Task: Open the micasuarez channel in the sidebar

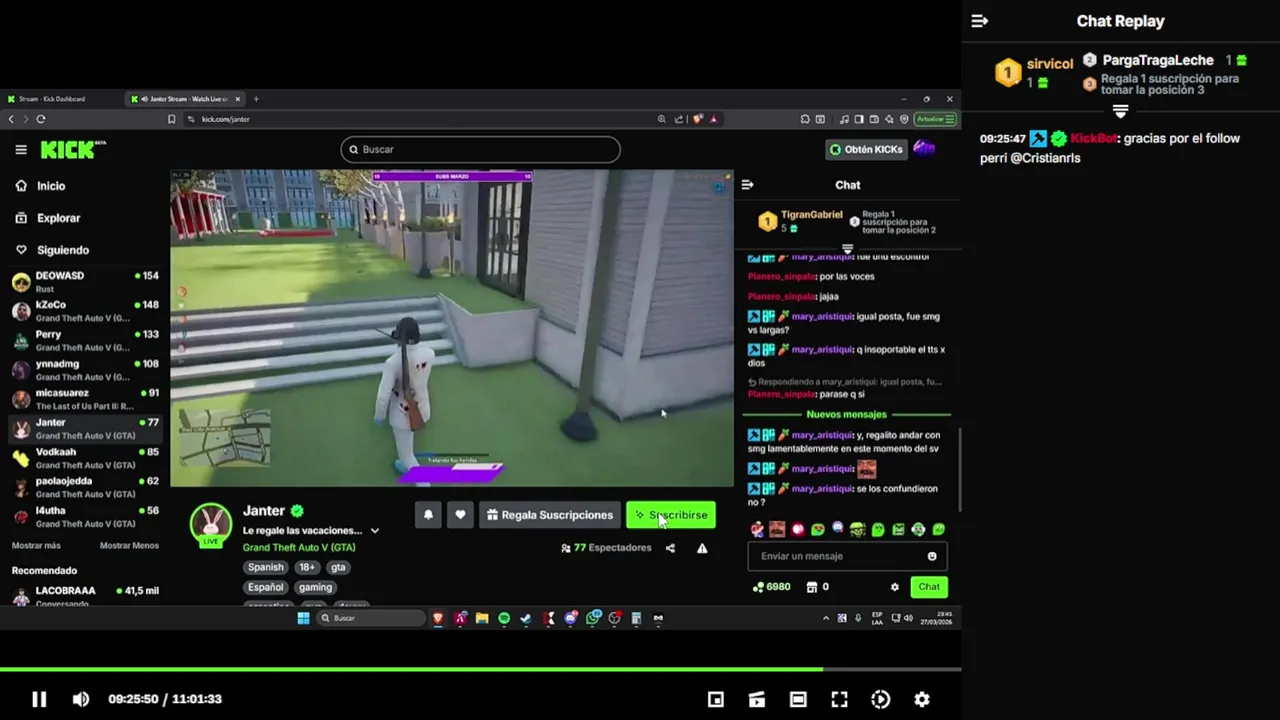Action: coord(85,399)
